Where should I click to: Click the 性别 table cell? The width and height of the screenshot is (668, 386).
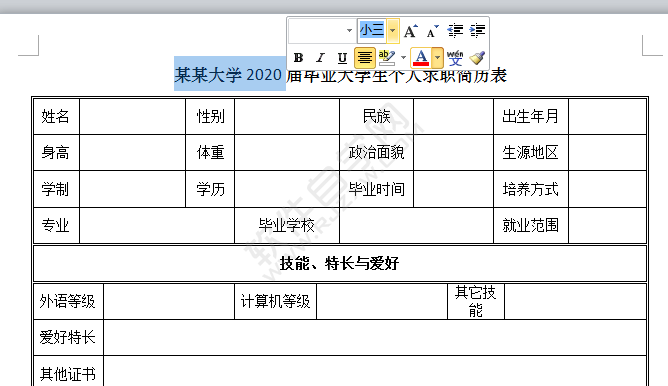click(210, 116)
